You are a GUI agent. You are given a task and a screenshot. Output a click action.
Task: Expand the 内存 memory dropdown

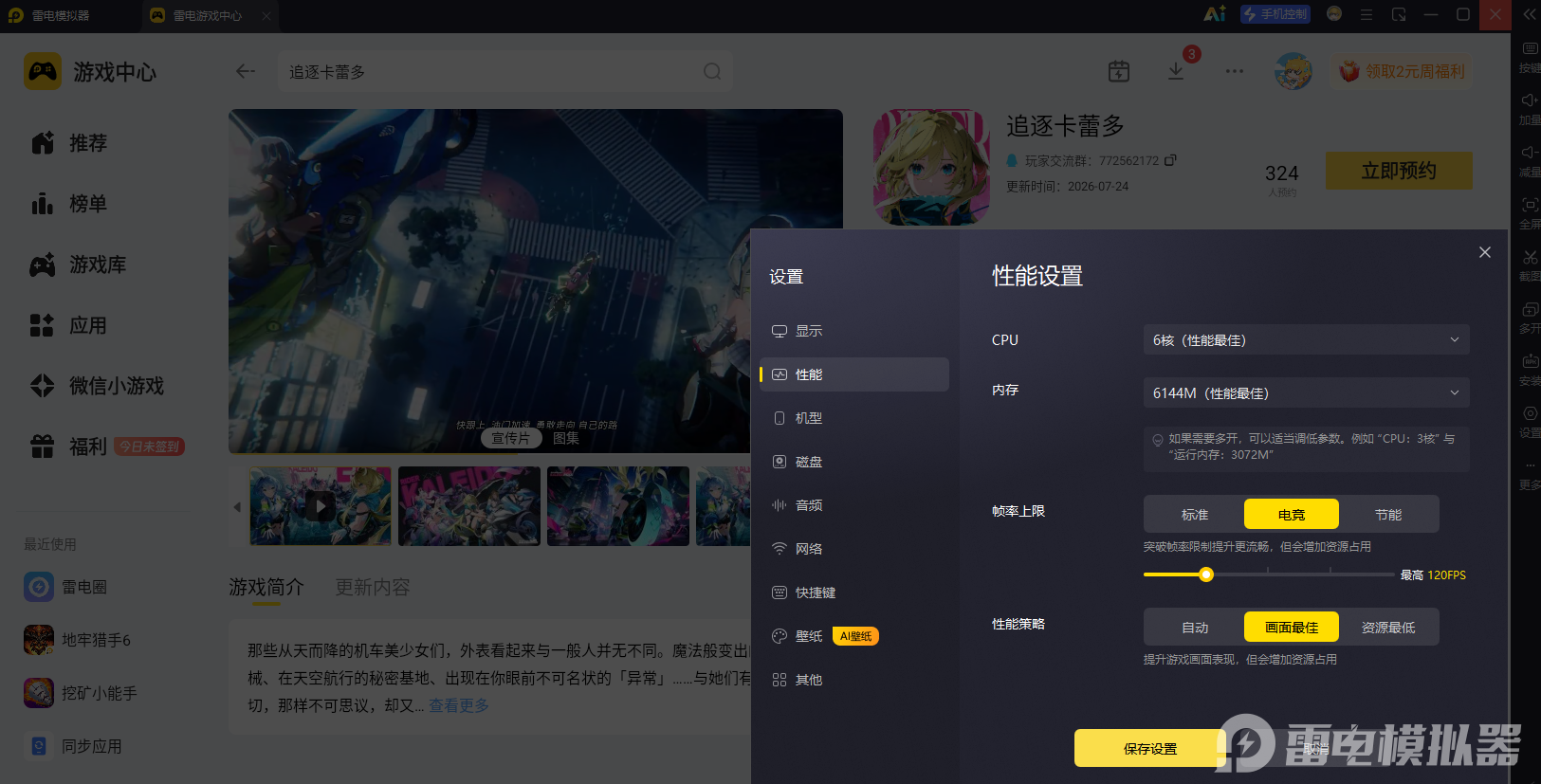click(1306, 392)
